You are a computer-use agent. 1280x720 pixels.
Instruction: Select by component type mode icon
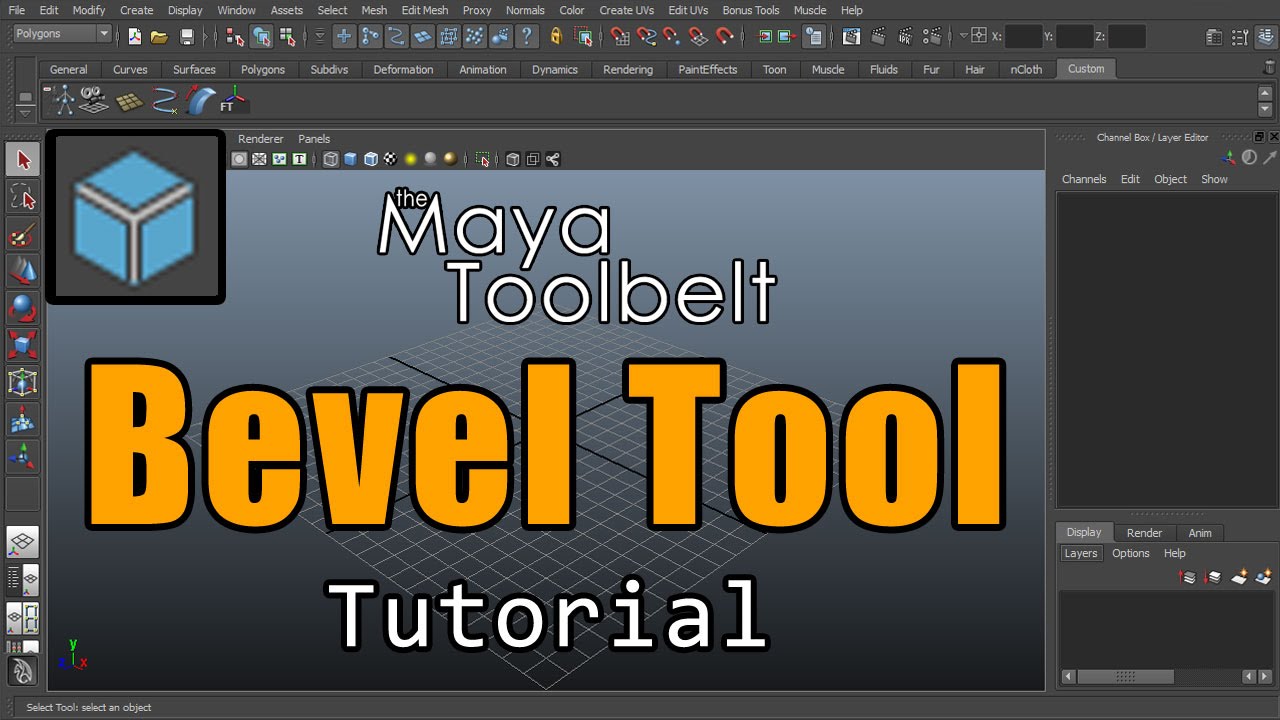[288, 37]
